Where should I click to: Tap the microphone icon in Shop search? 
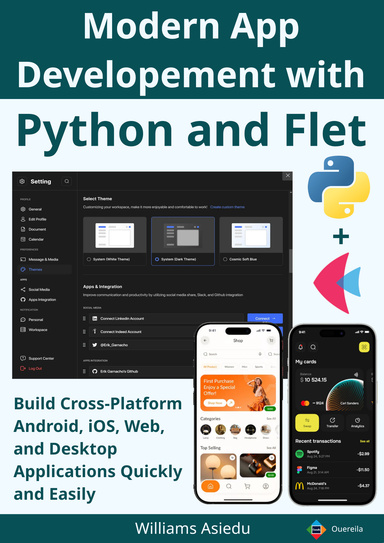(x=260, y=354)
